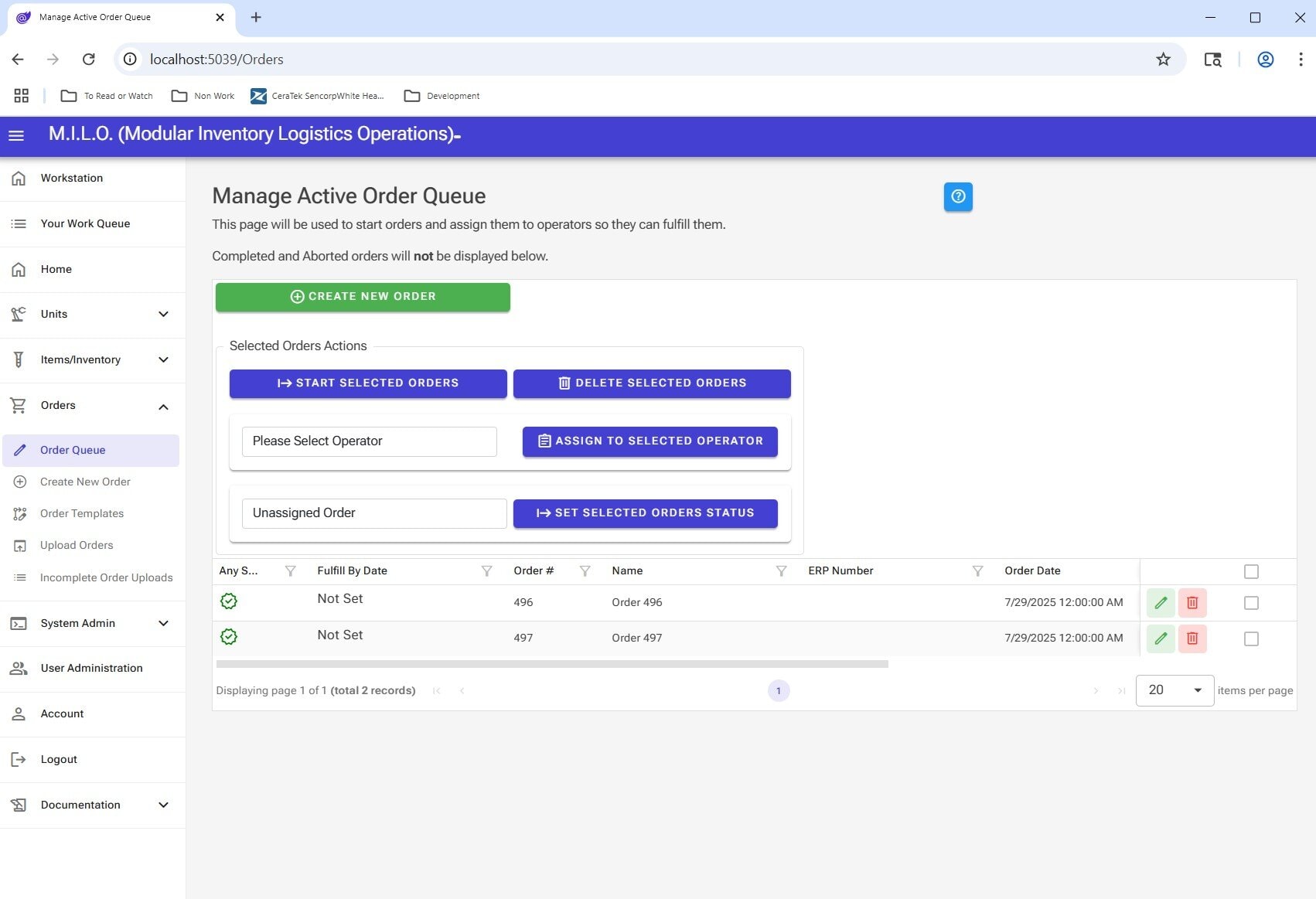Viewport: 1316px width, 899px height.
Task: Edit order 496 with the pencil icon
Action: pos(1161,603)
